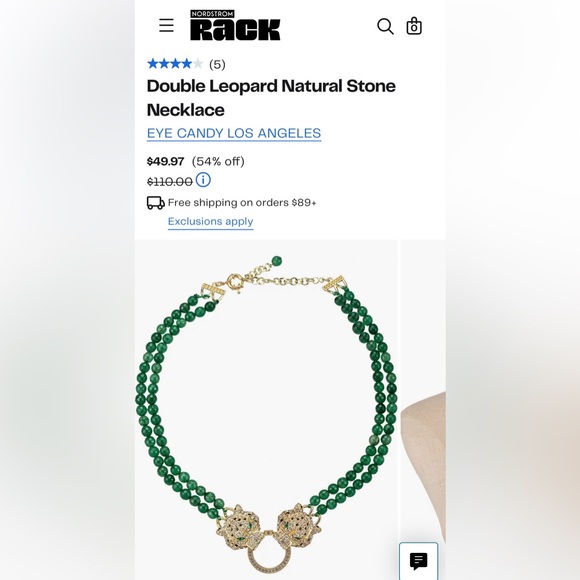Open the live chat bubble button
580x580 pixels.
(x=418, y=561)
